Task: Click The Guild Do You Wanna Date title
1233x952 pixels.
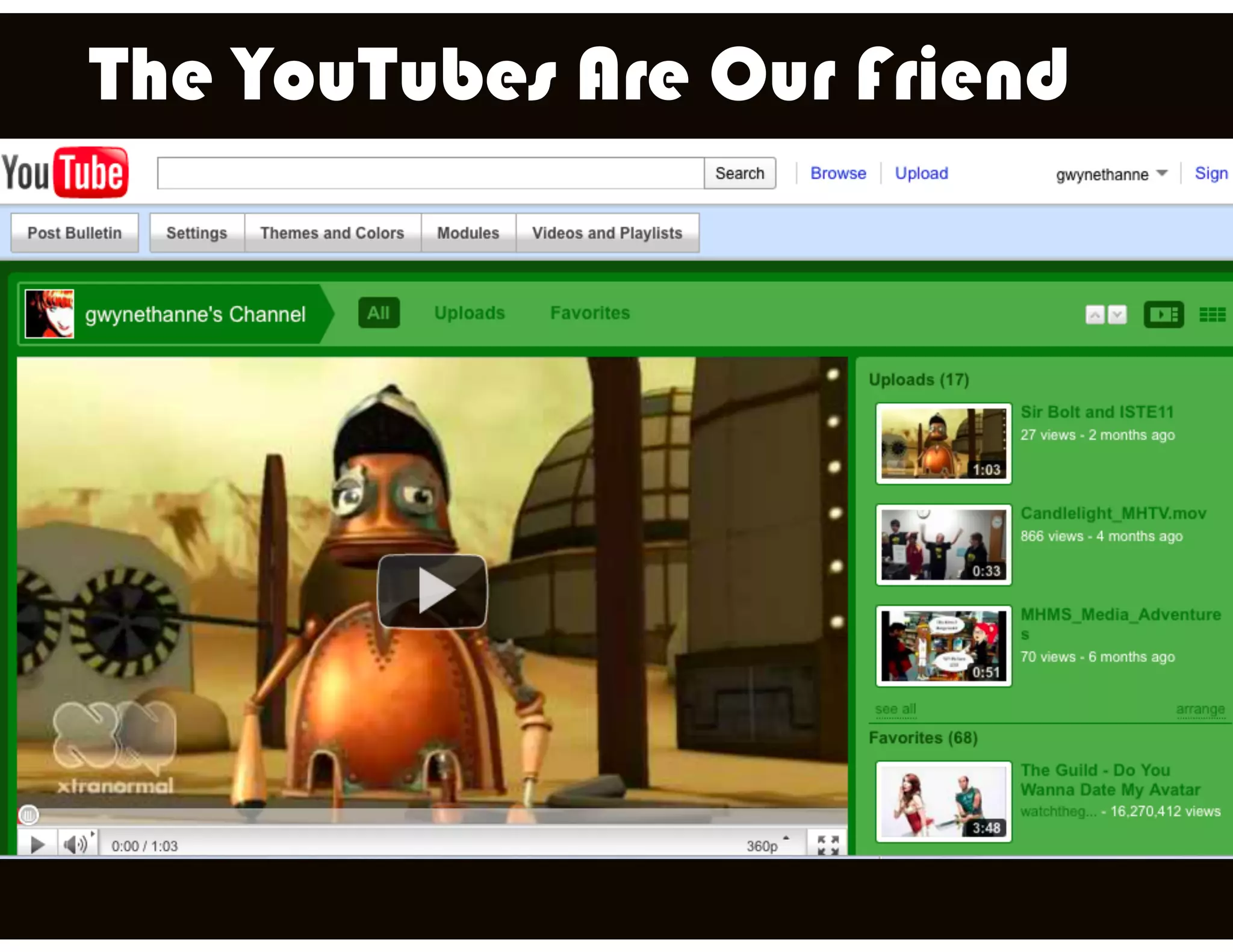Action: 1111,780
